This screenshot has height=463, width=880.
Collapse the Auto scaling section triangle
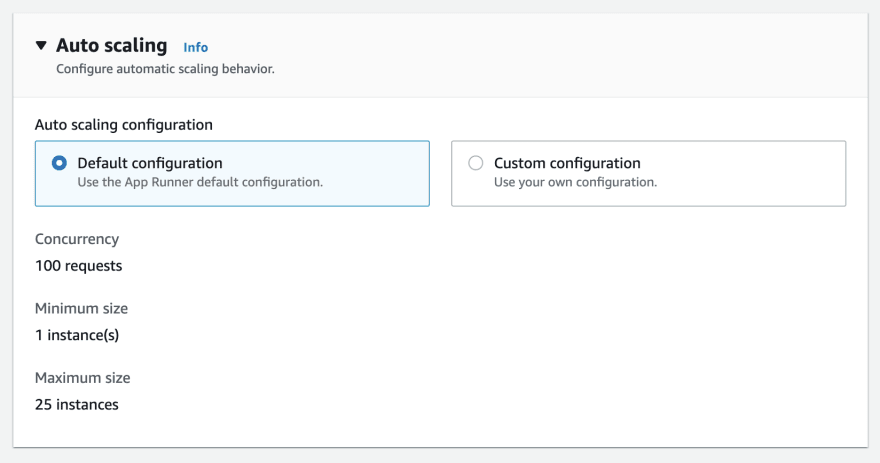tap(41, 45)
